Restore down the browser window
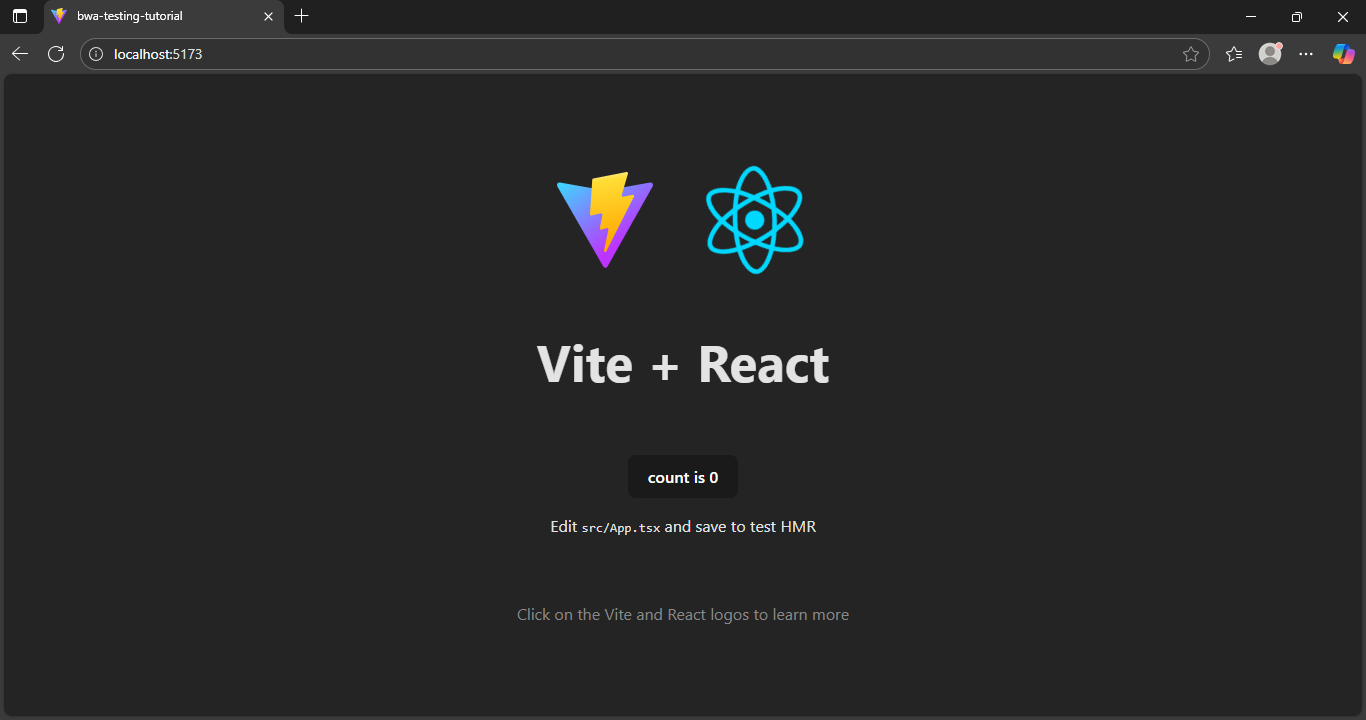This screenshot has height=720, width=1366. pos(1297,16)
